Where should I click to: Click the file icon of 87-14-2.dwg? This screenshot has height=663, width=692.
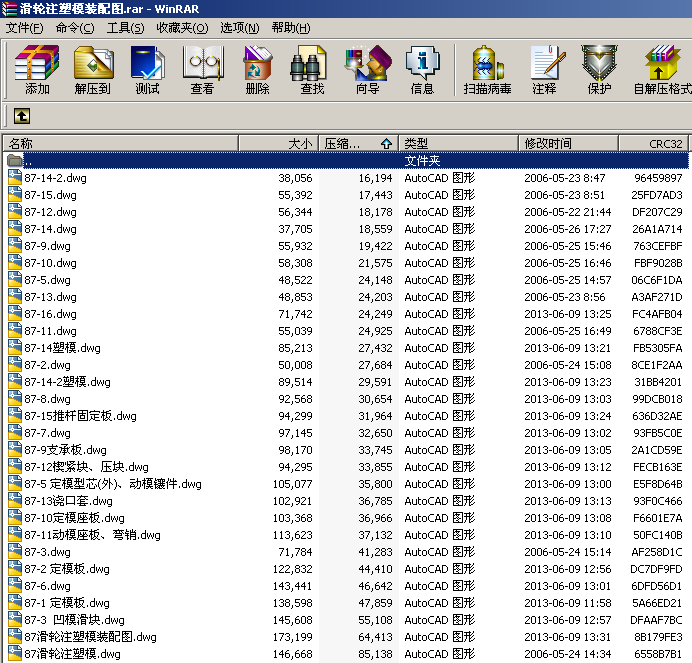tap(15, 177)
